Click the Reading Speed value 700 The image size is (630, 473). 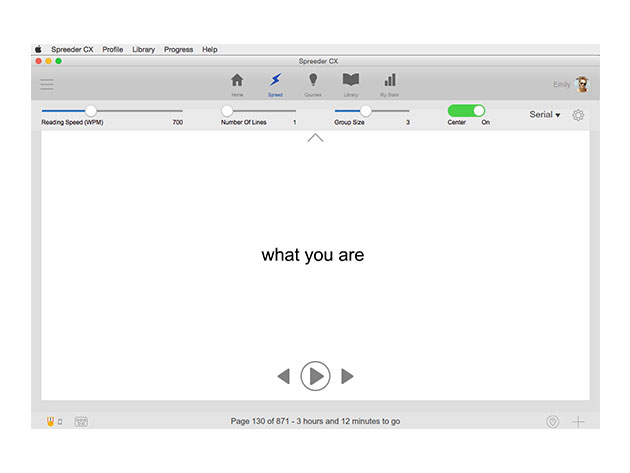(x=178, y=122)
